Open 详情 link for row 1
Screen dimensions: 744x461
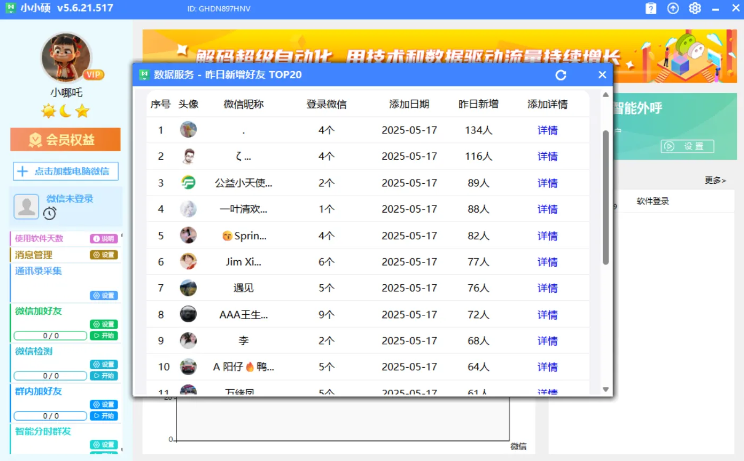tap(547, 130)
